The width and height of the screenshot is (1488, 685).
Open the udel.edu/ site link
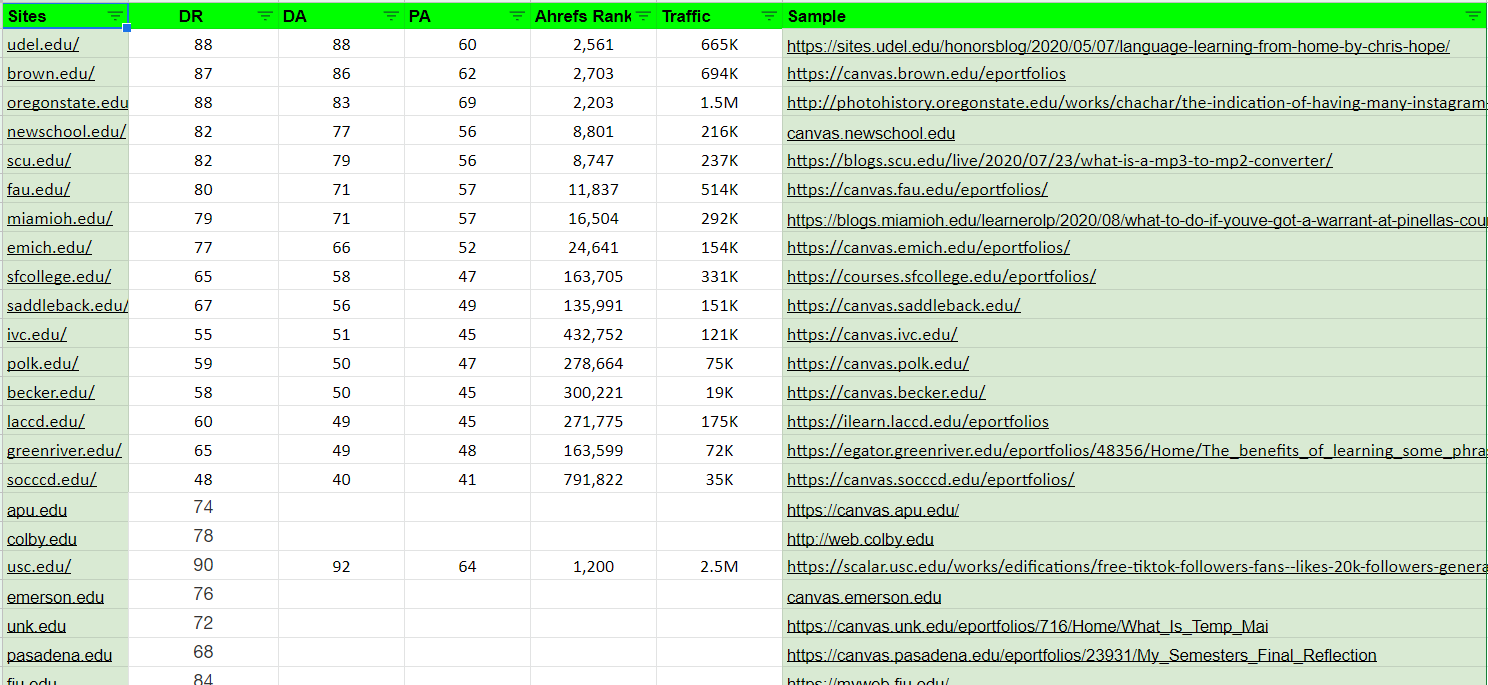pyautogui.click(x=43, y=45)
